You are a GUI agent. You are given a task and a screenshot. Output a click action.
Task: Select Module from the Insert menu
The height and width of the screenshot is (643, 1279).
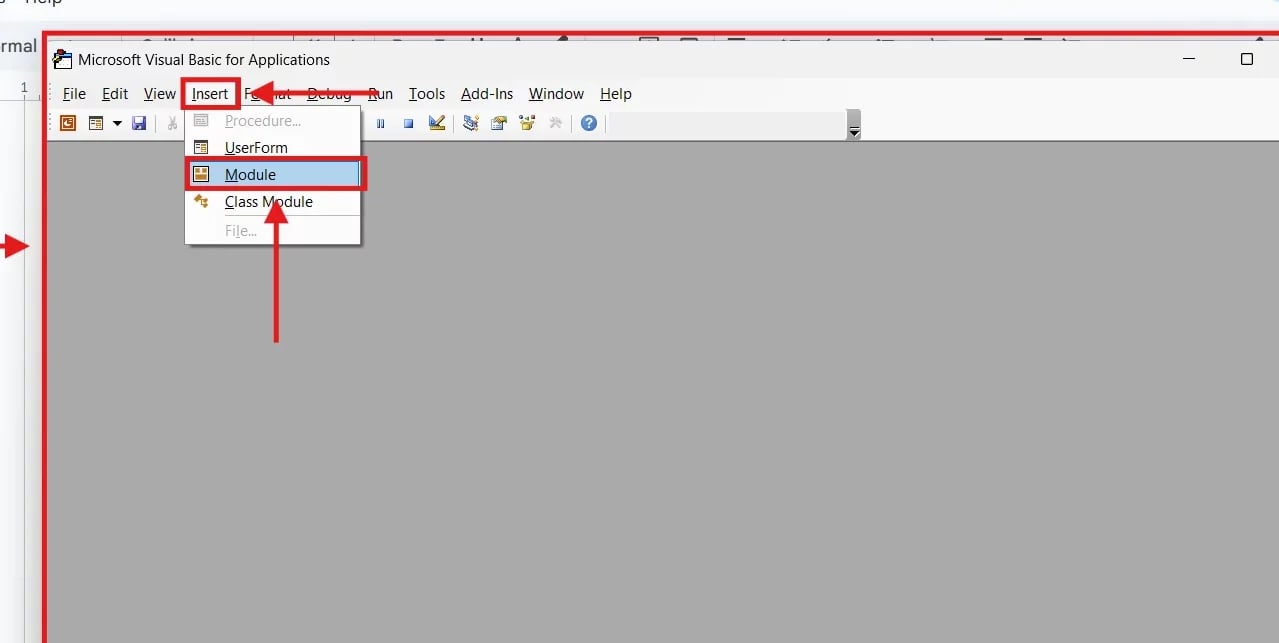click(x=250, y=173)
